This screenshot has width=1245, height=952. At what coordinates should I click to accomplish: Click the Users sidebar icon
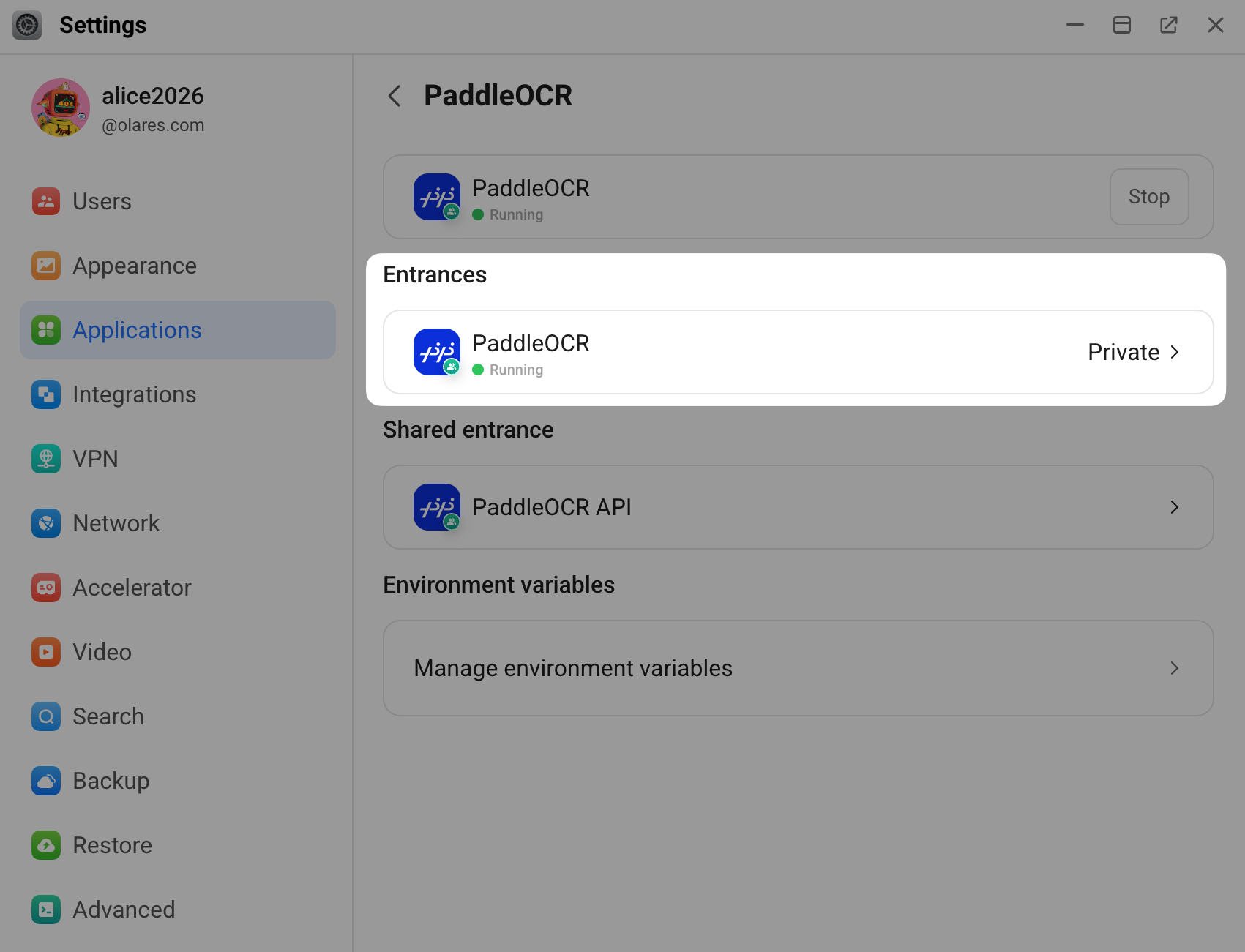[46, 201]
